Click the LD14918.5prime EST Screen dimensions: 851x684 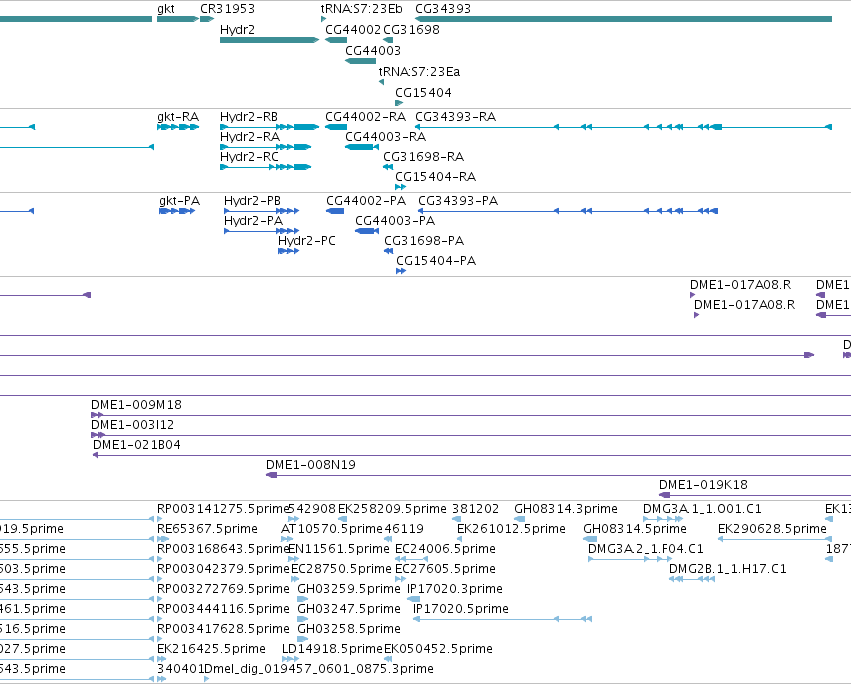click(290, 659)
